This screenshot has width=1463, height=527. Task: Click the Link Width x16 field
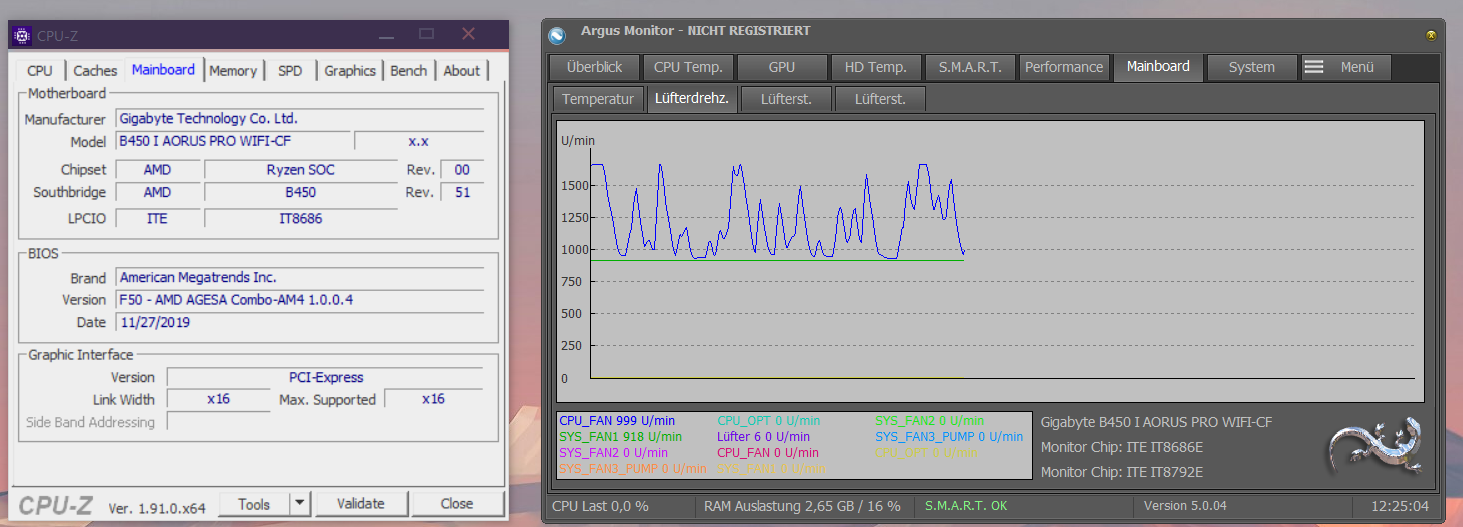(x=218, y=399)
